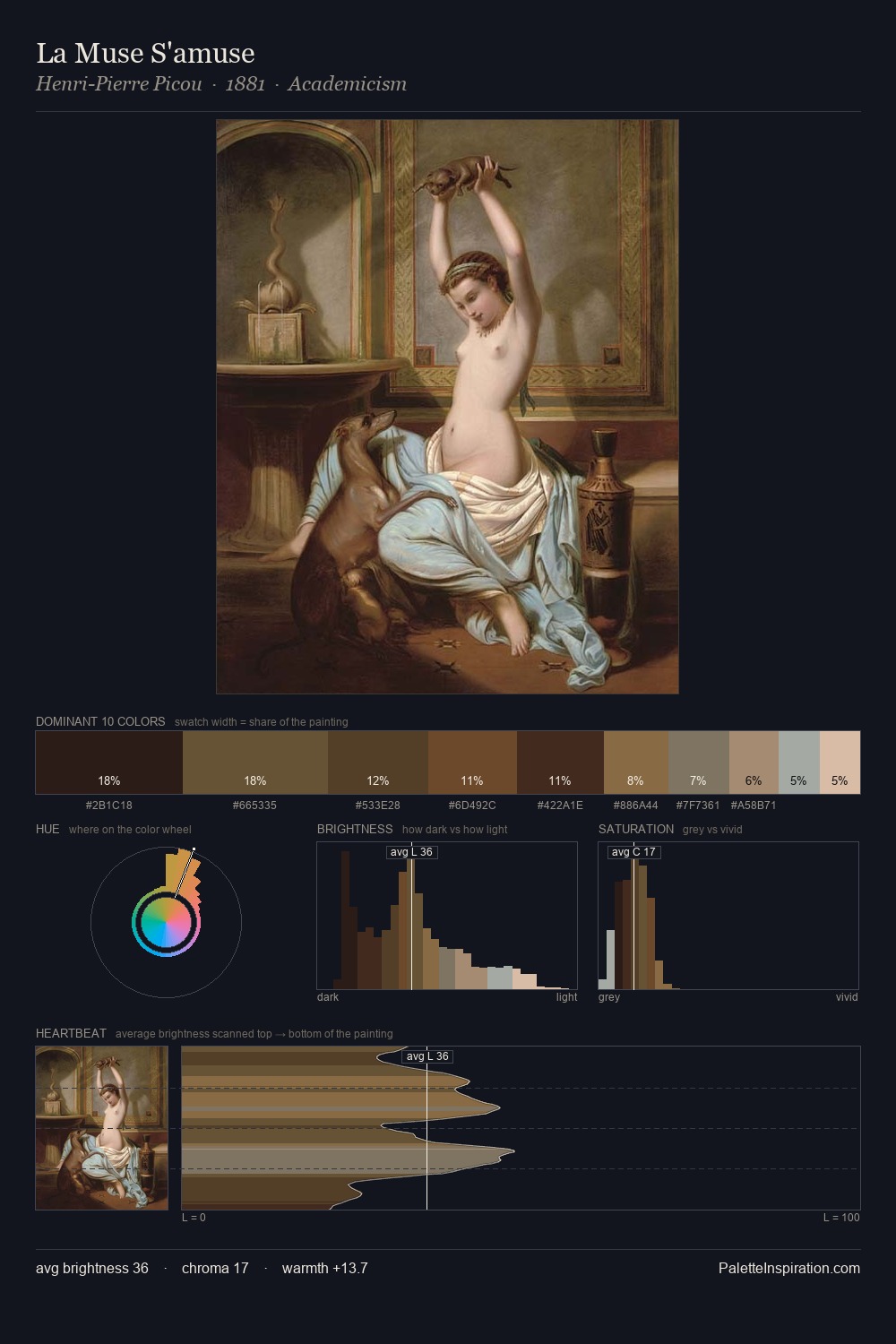
Task: Open the main painting image
Action: point(447,407)
